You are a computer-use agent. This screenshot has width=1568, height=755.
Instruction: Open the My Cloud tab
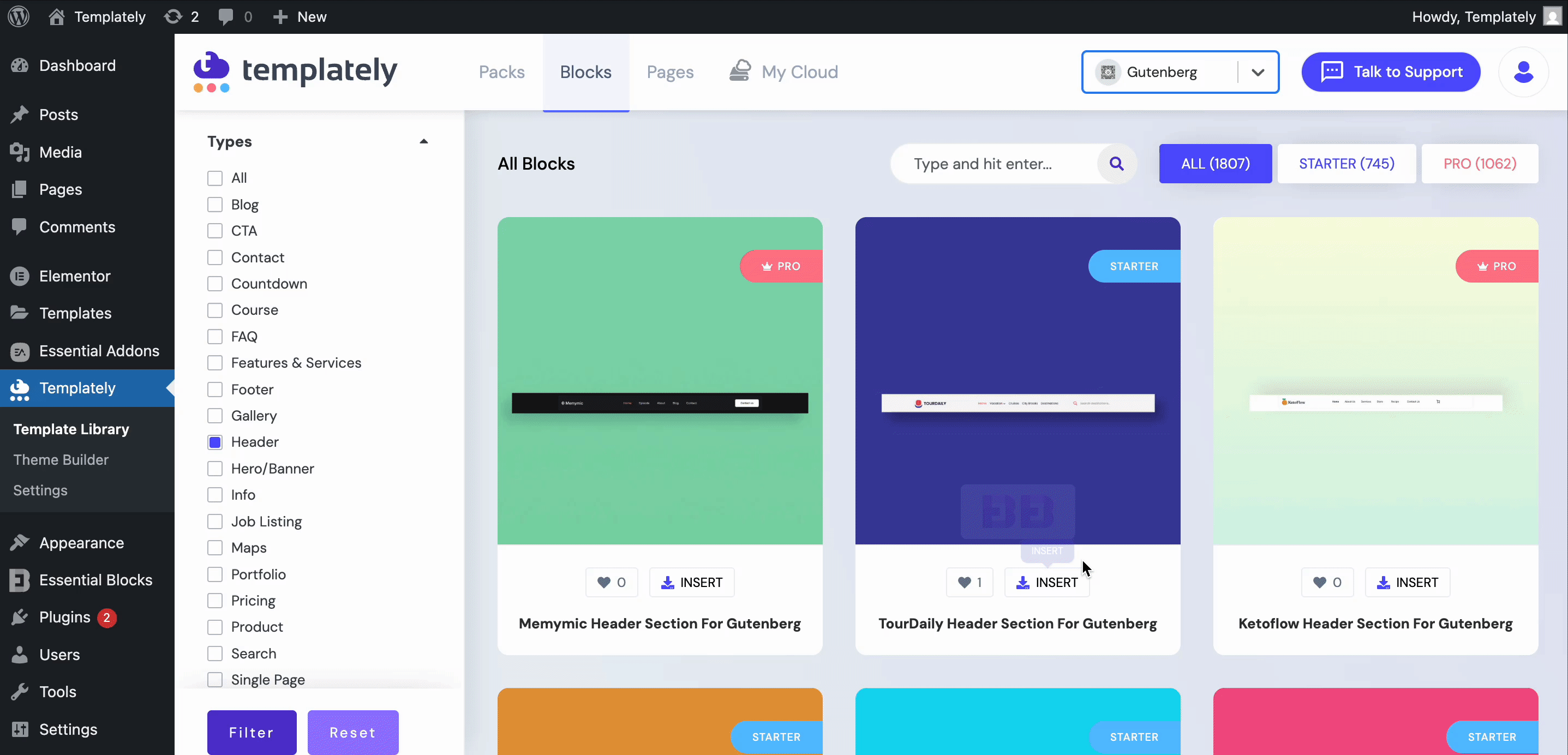coord(783,72)
